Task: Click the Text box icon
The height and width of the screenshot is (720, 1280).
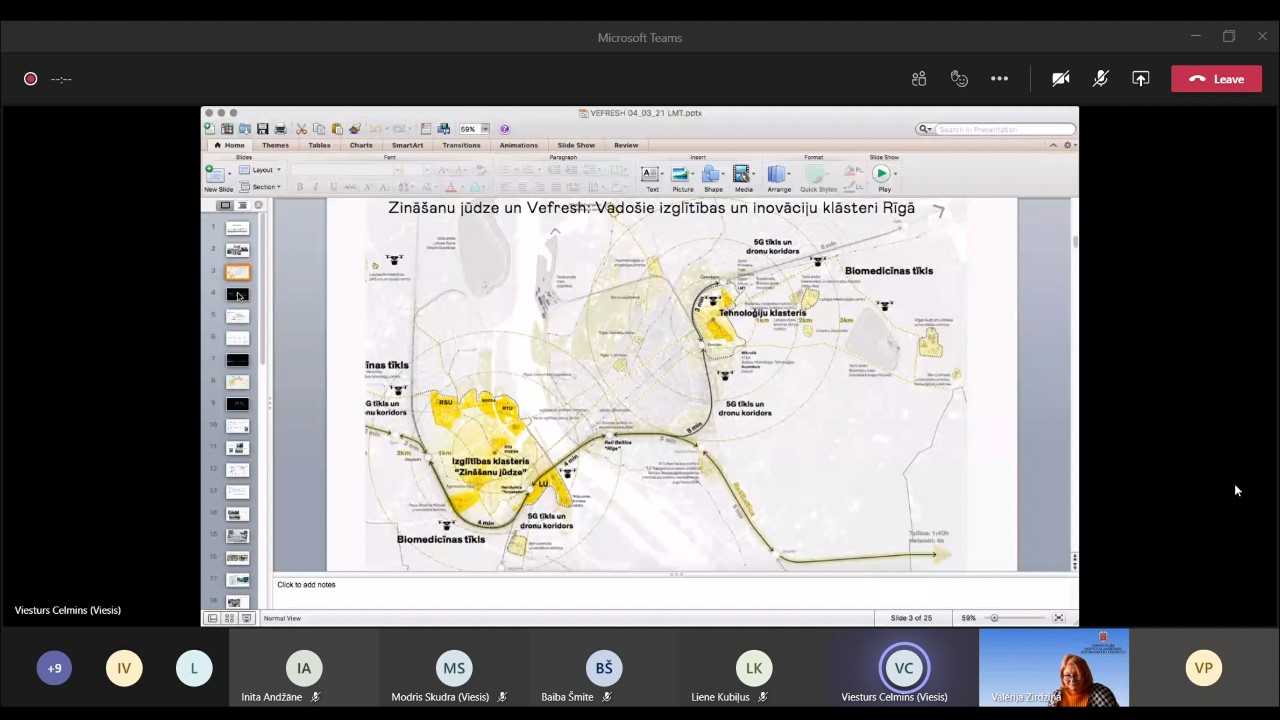Action: [651, 176]
